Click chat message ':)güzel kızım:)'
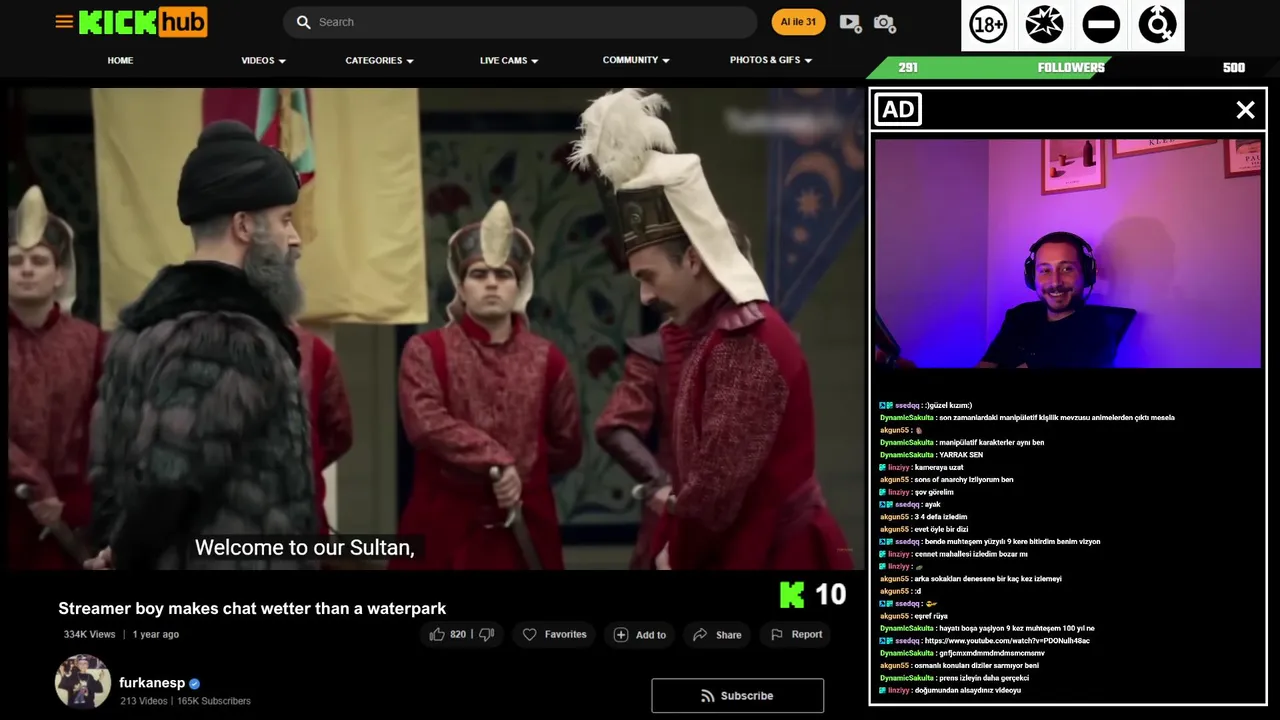 pos(948,405)
